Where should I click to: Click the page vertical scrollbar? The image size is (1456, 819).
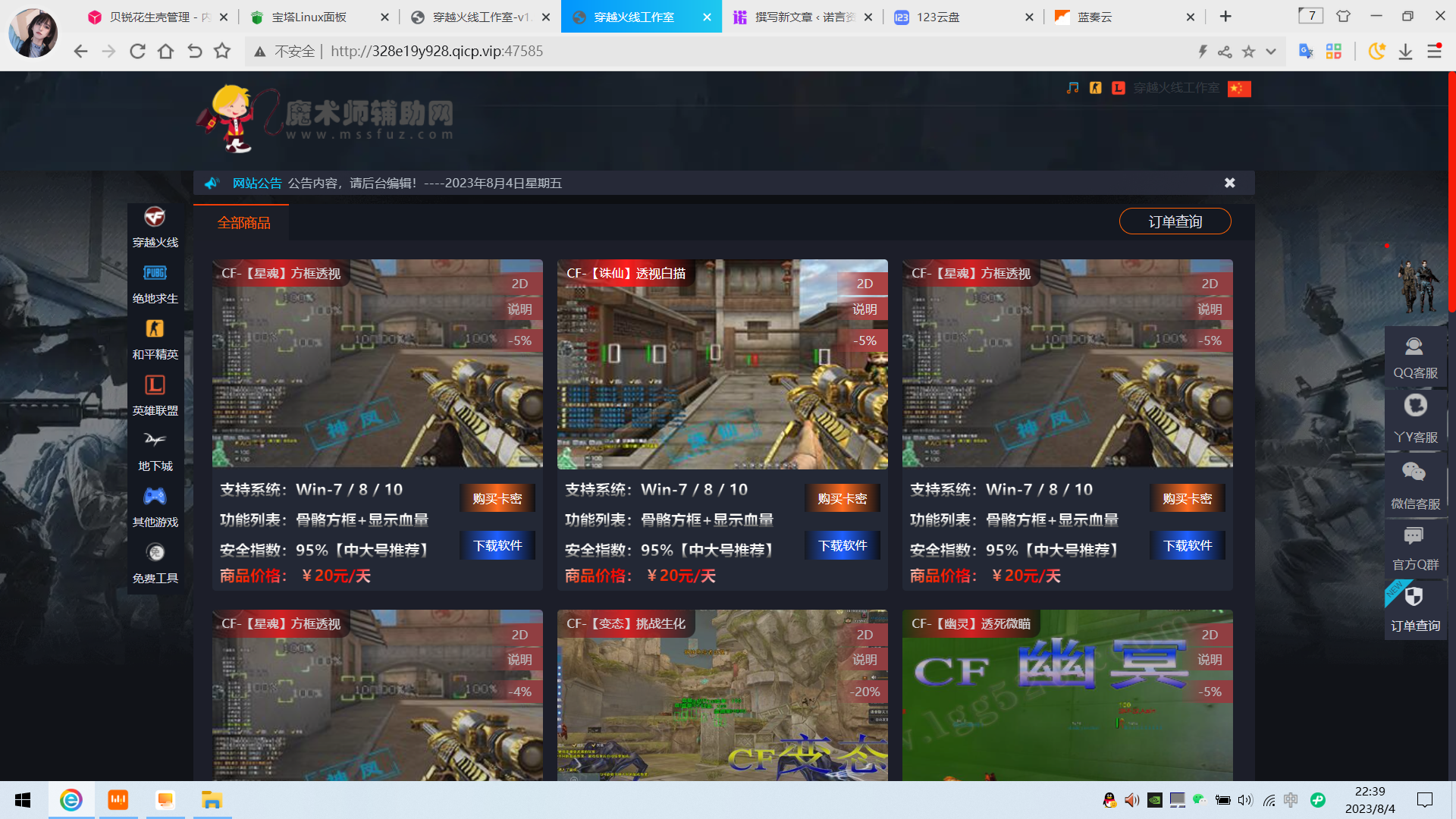pos(1451,193)
